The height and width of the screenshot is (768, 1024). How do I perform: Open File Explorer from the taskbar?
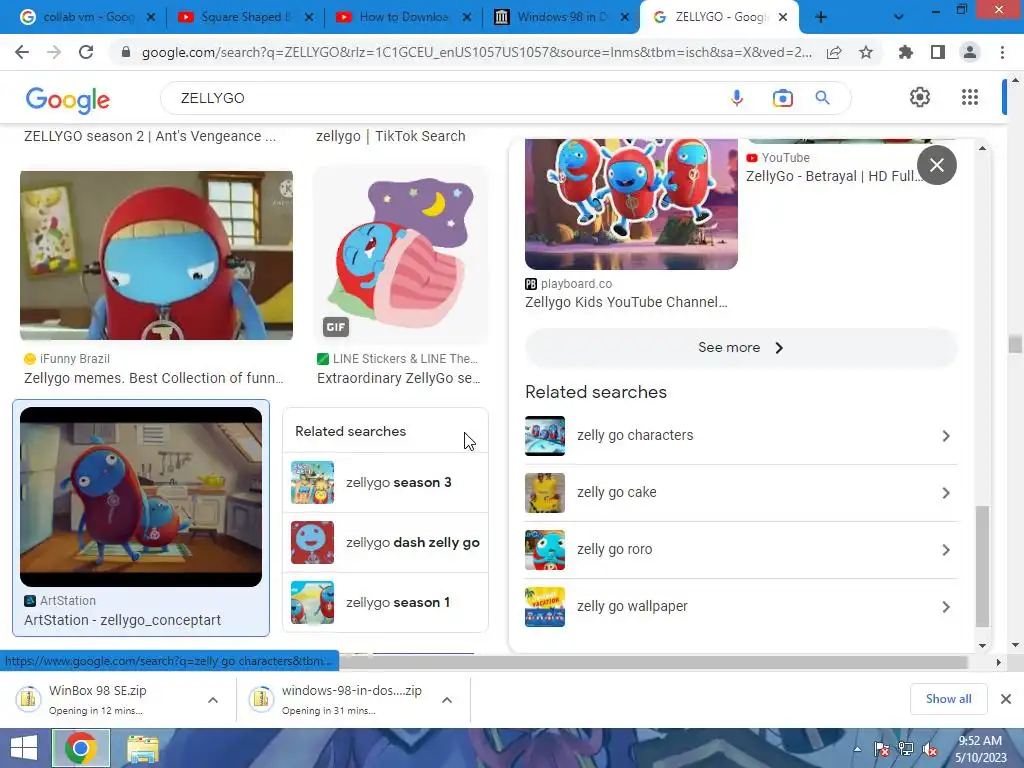142,748
